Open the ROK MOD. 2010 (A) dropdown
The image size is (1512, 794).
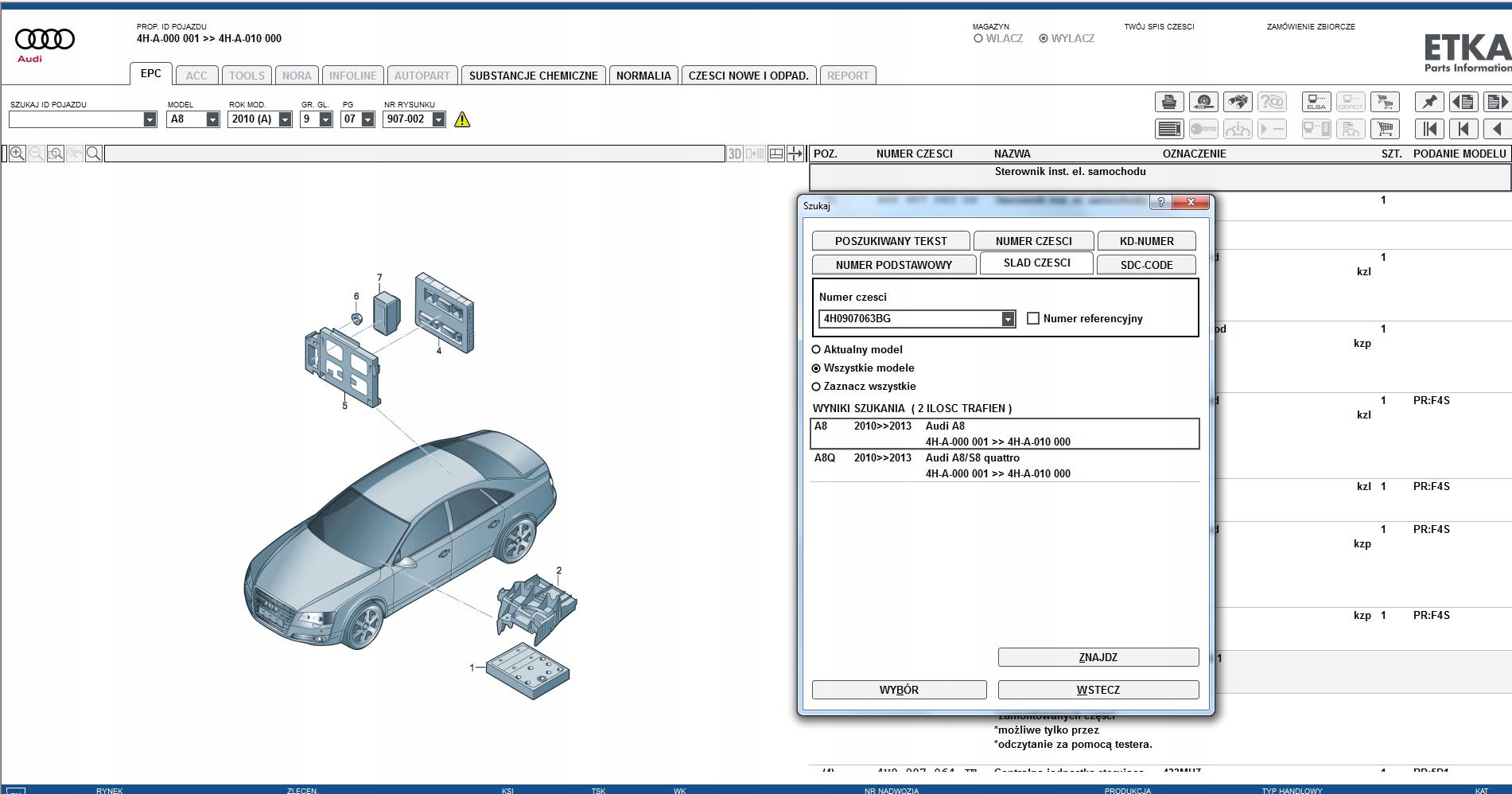(285, 119)
